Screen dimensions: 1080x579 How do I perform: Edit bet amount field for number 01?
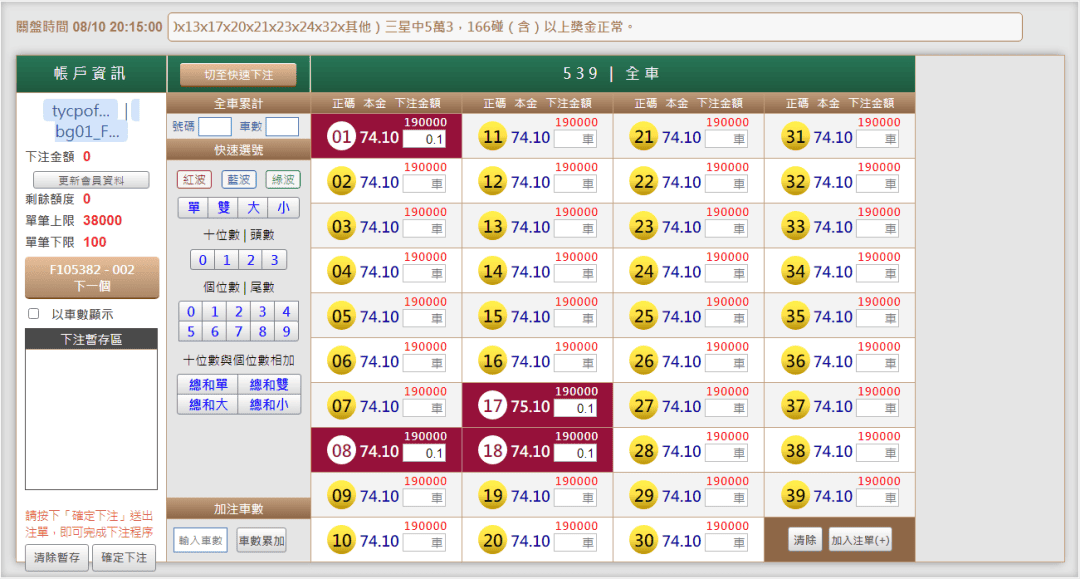pos(424,139)
